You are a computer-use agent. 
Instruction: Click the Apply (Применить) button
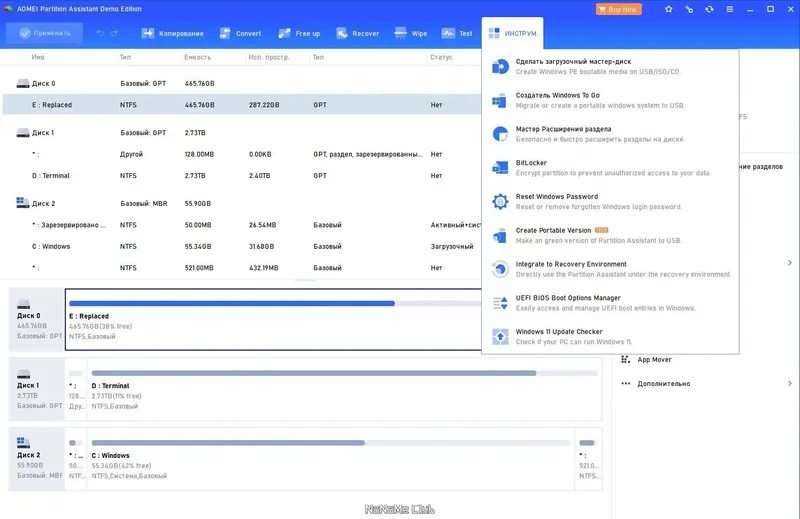click(x=44, y=33)
